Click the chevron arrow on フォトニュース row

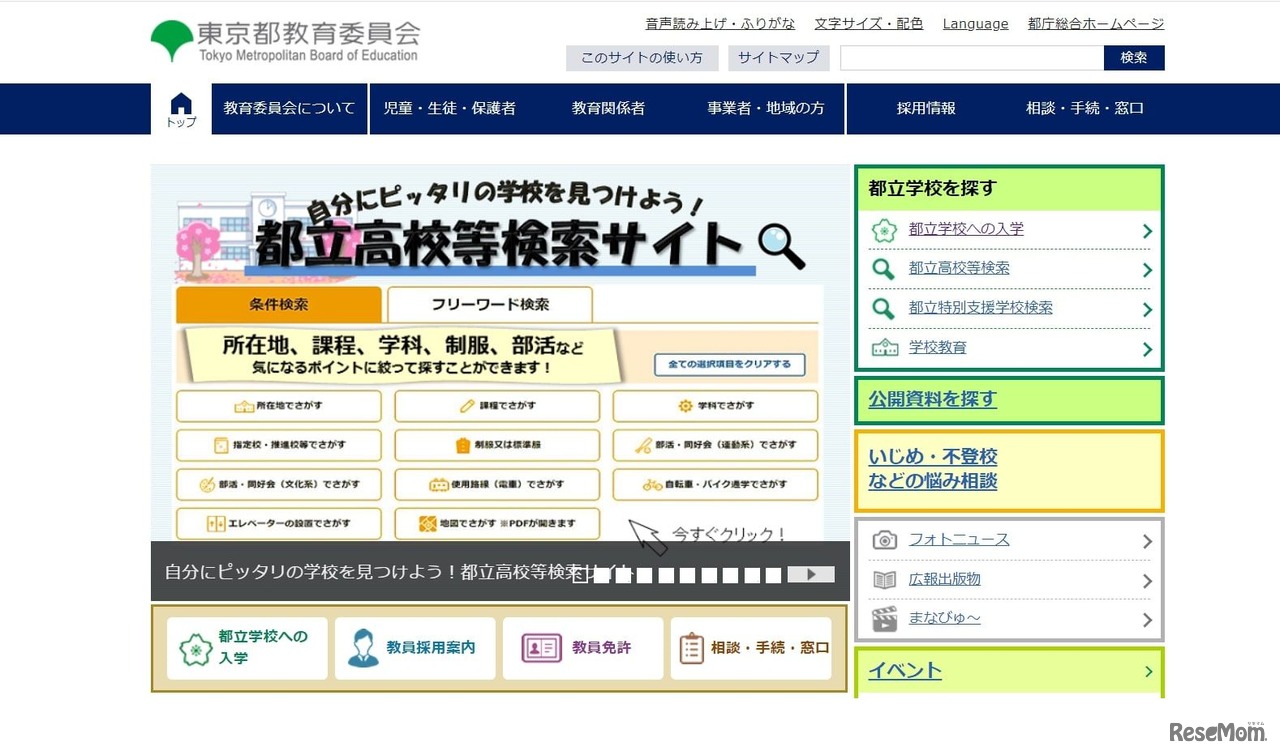click(x=1147, y=542)
